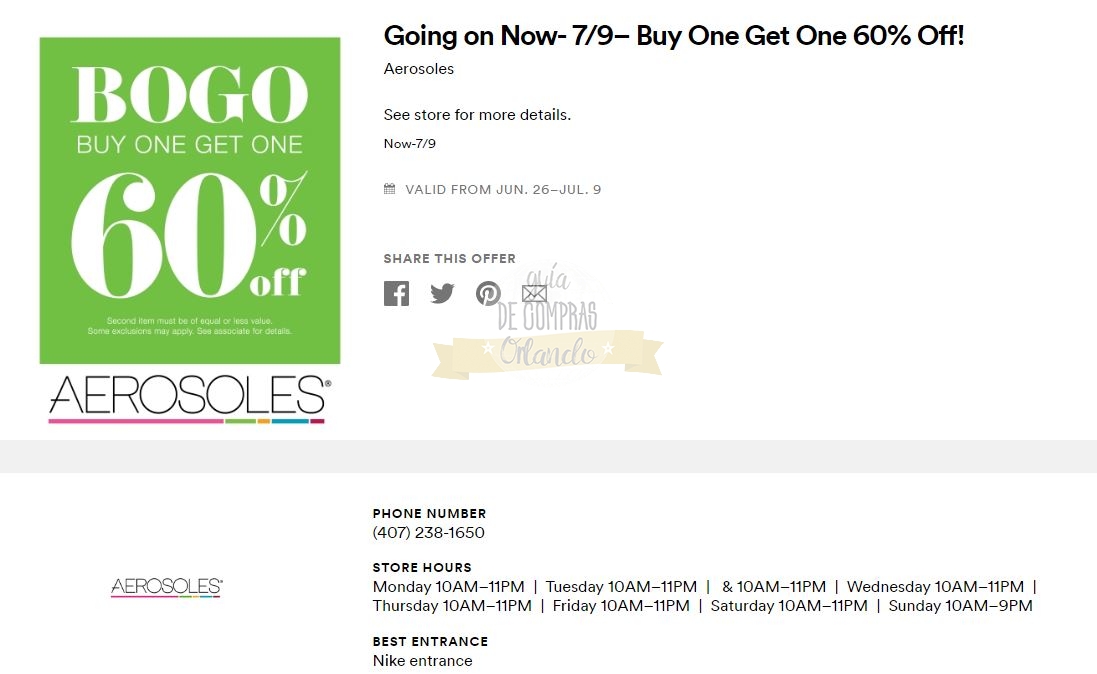Image resolution: width=1097 pixels, height=674 pixels.
Task: Share this offer on Facebook
Action: pyautogui.click(x=396, y=293)
